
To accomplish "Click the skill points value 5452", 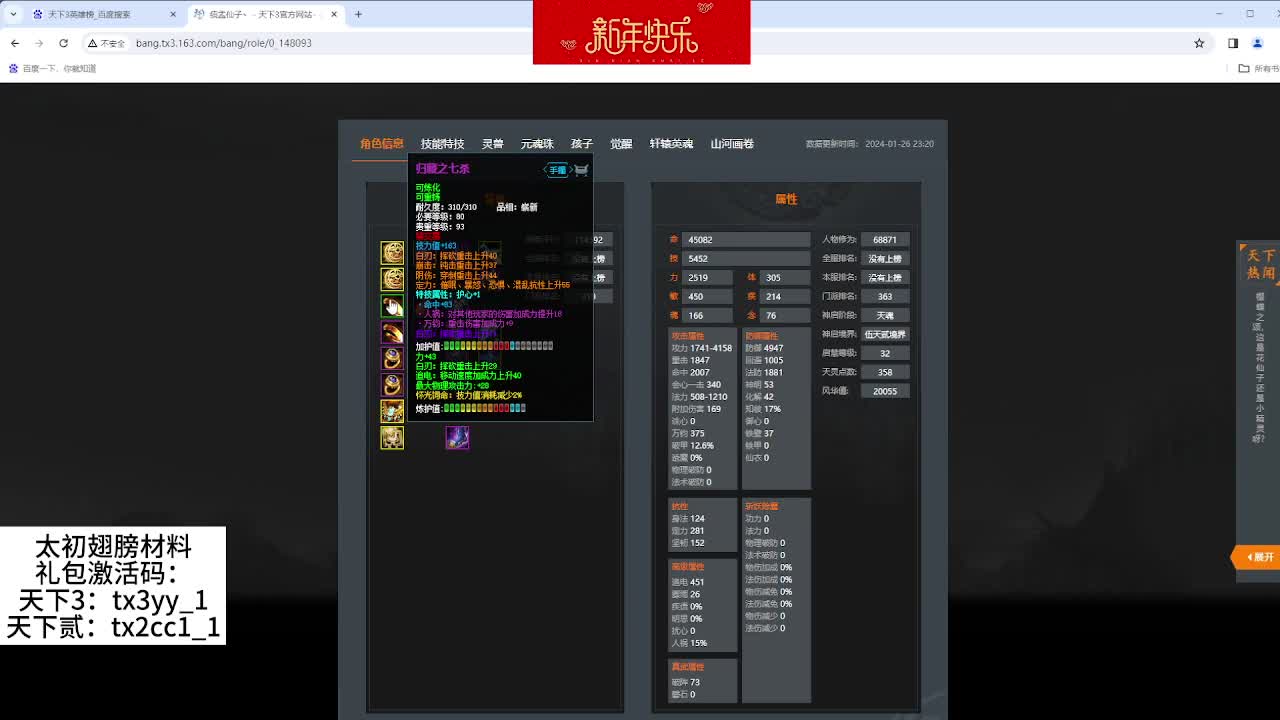I will 746,259.
